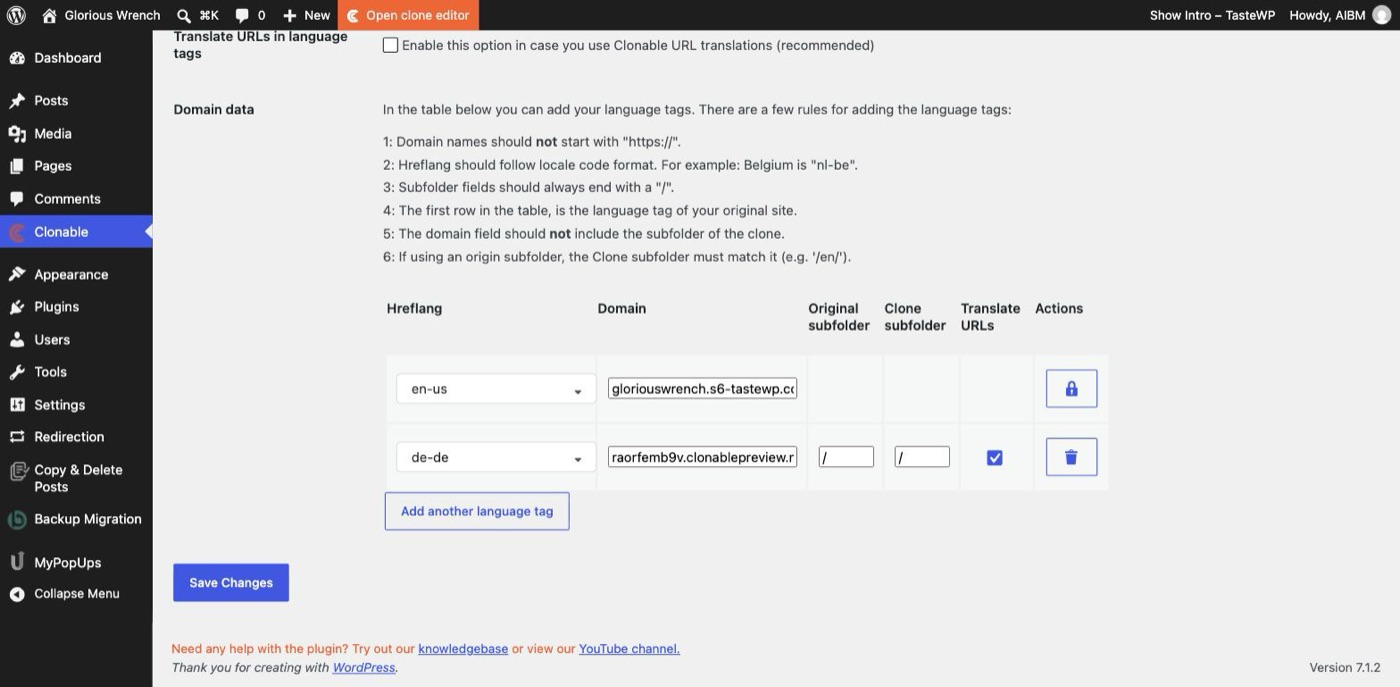Image resolution: width=1400 pixels, height=687 pixels.
Task: Delete the de-de row with trash icon
Action: click(x=1071, y=457)
